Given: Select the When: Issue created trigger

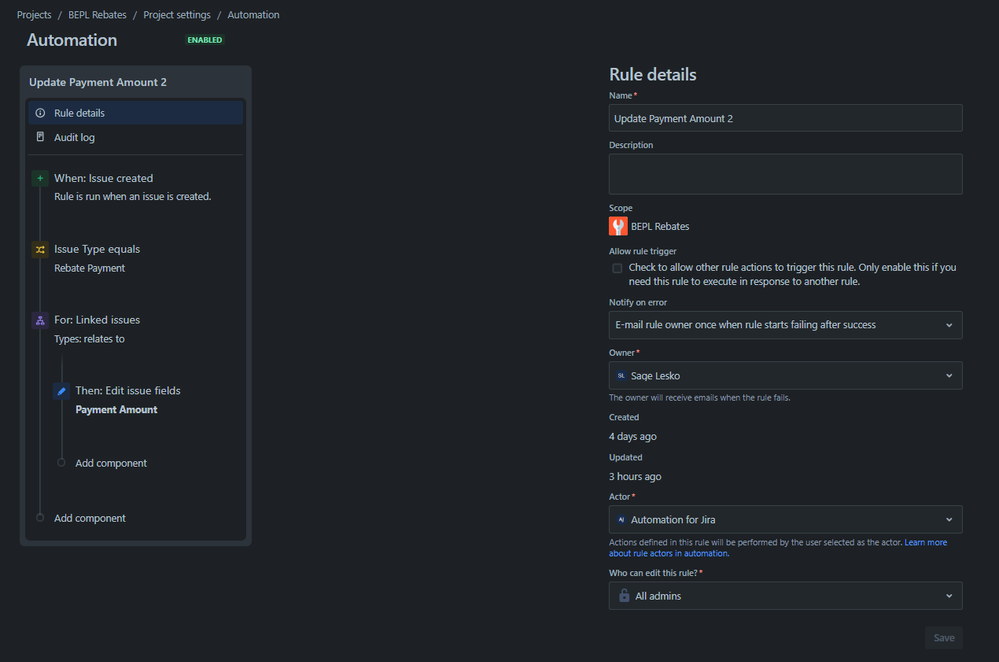Looking at the screenshot, I should pyautogui.click(x=103, y=178).
